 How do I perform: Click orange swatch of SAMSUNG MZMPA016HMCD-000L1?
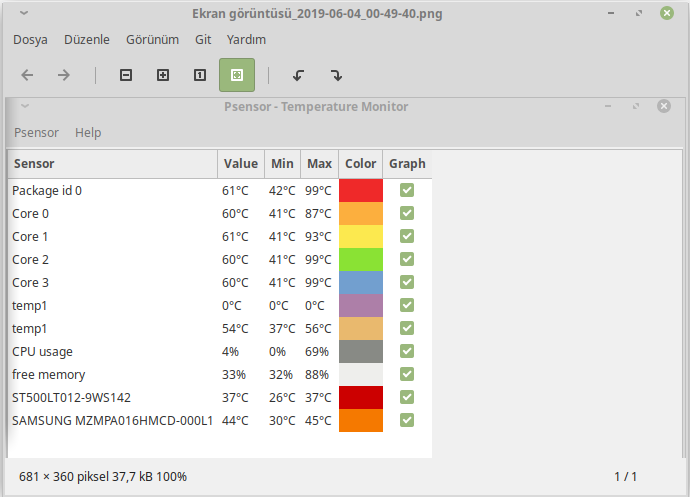(x=361, y=420)
